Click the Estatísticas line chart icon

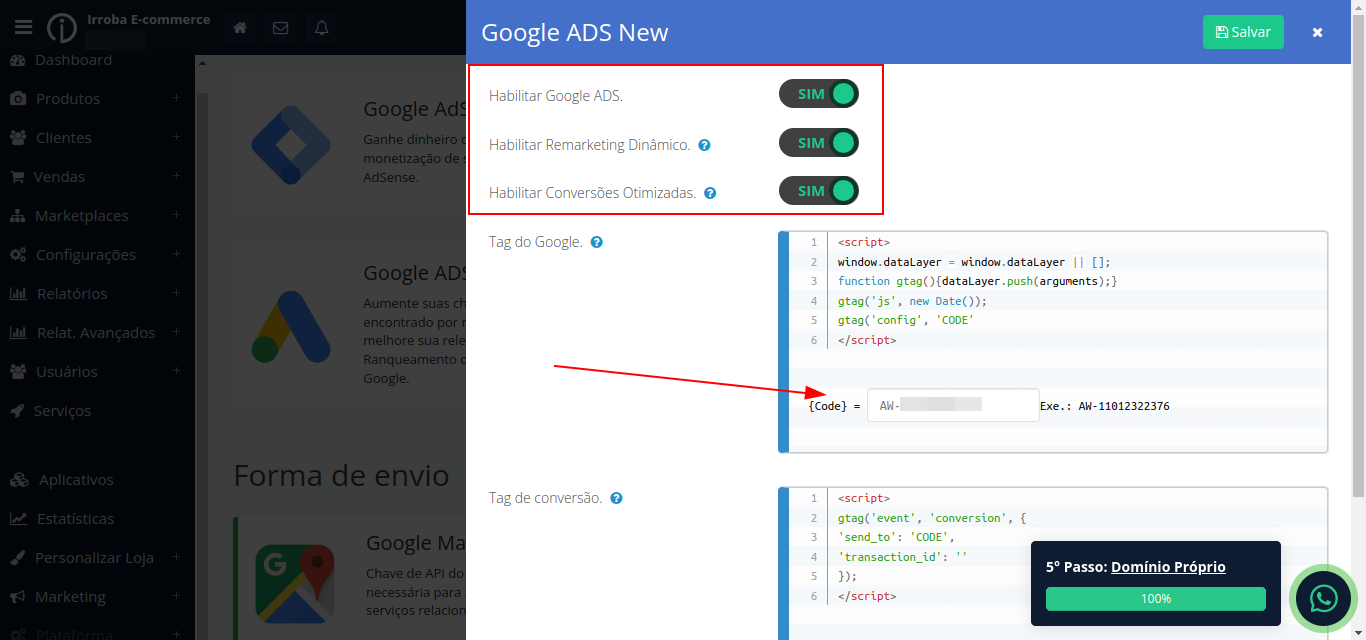coord(18,519)
